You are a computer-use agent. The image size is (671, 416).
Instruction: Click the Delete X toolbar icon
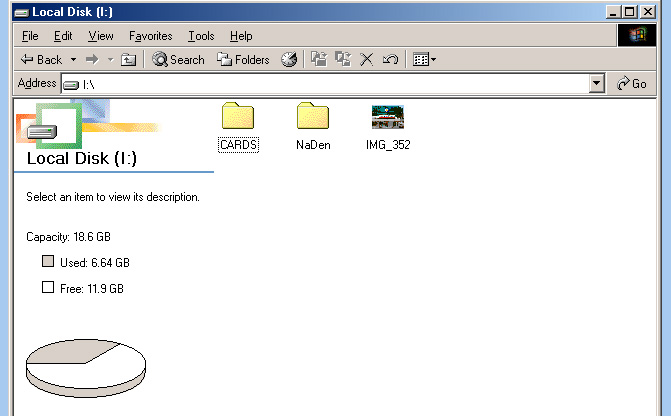366,59
